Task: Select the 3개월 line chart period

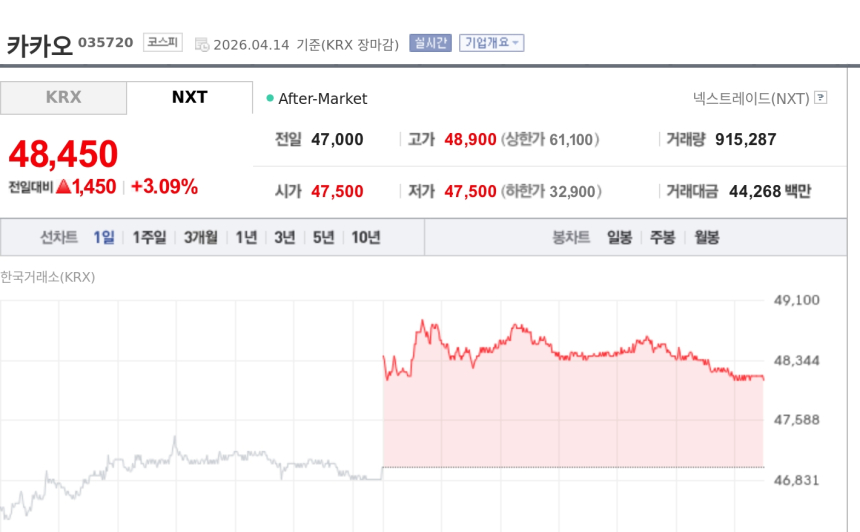Action: pyautogui.click(x=200, y=237)
